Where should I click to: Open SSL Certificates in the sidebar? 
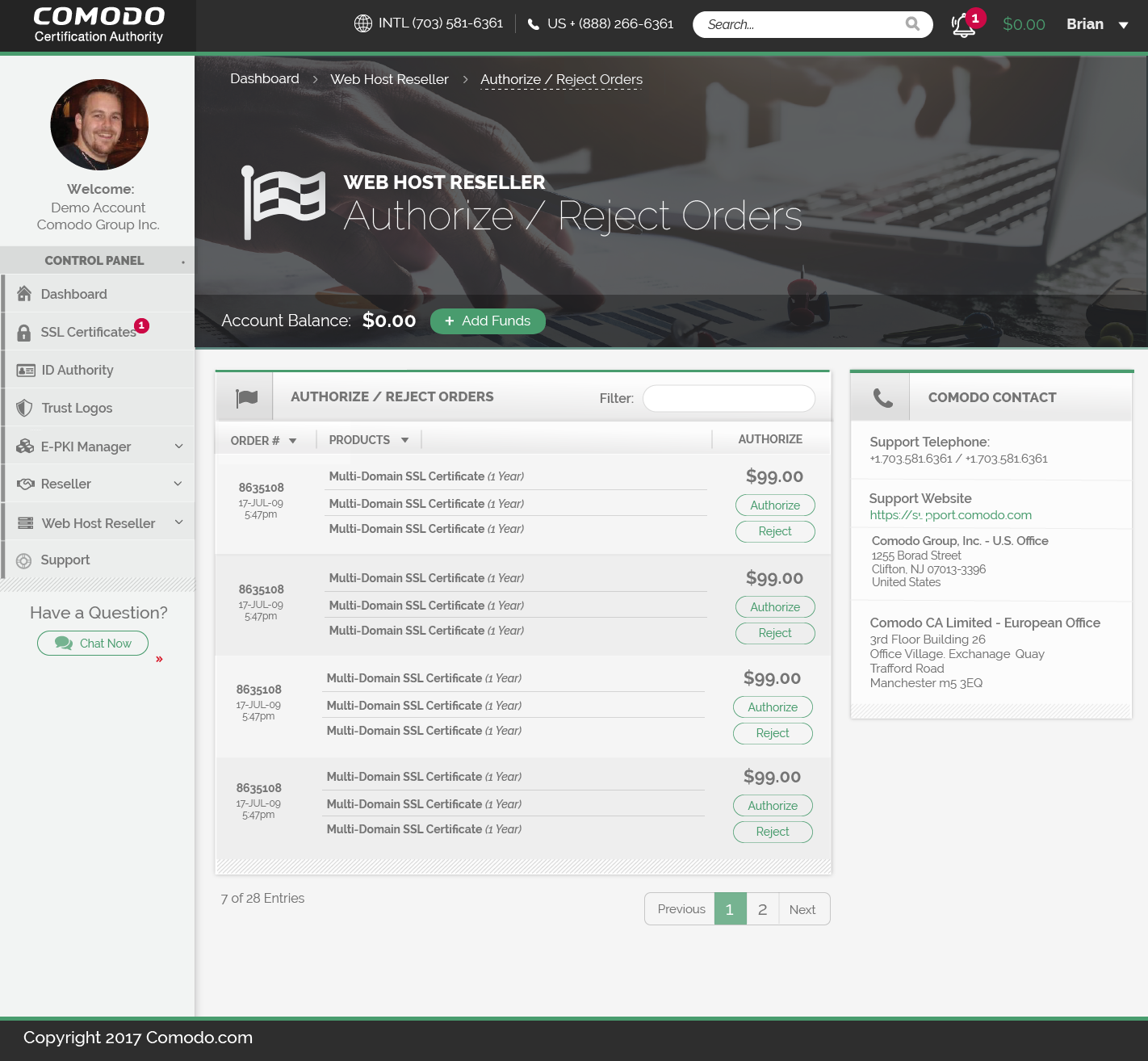(98, 332)
